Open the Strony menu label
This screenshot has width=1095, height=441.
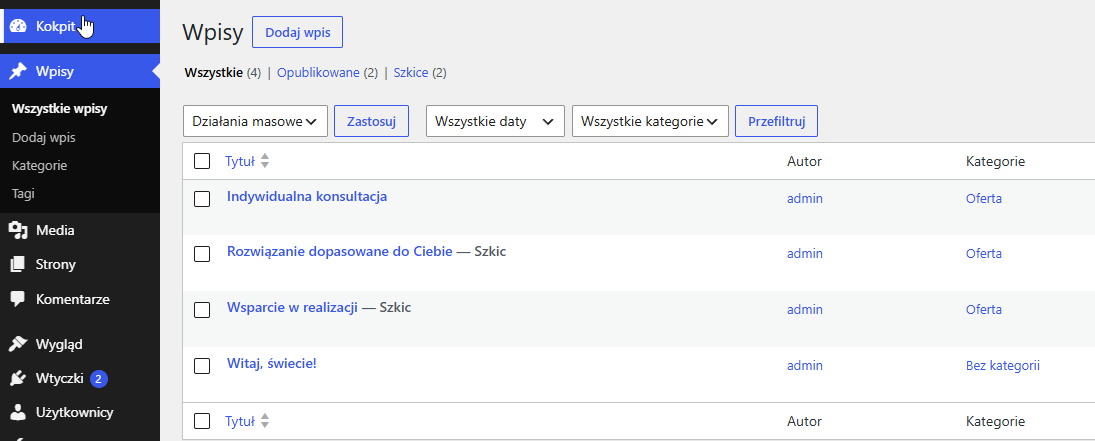(56, 265)
